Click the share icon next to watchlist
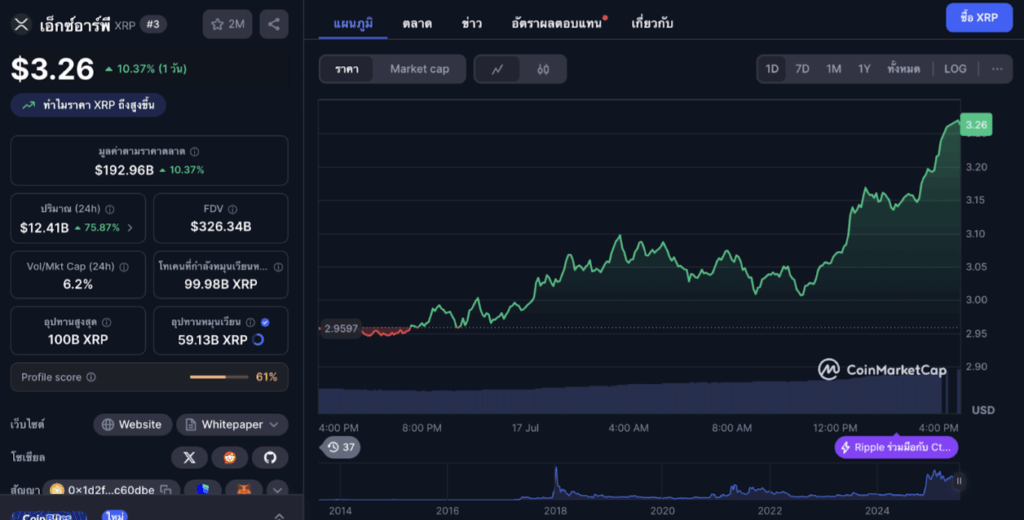Image resolution: width=1024 pixels, height=520 pixels. (274, 24)
